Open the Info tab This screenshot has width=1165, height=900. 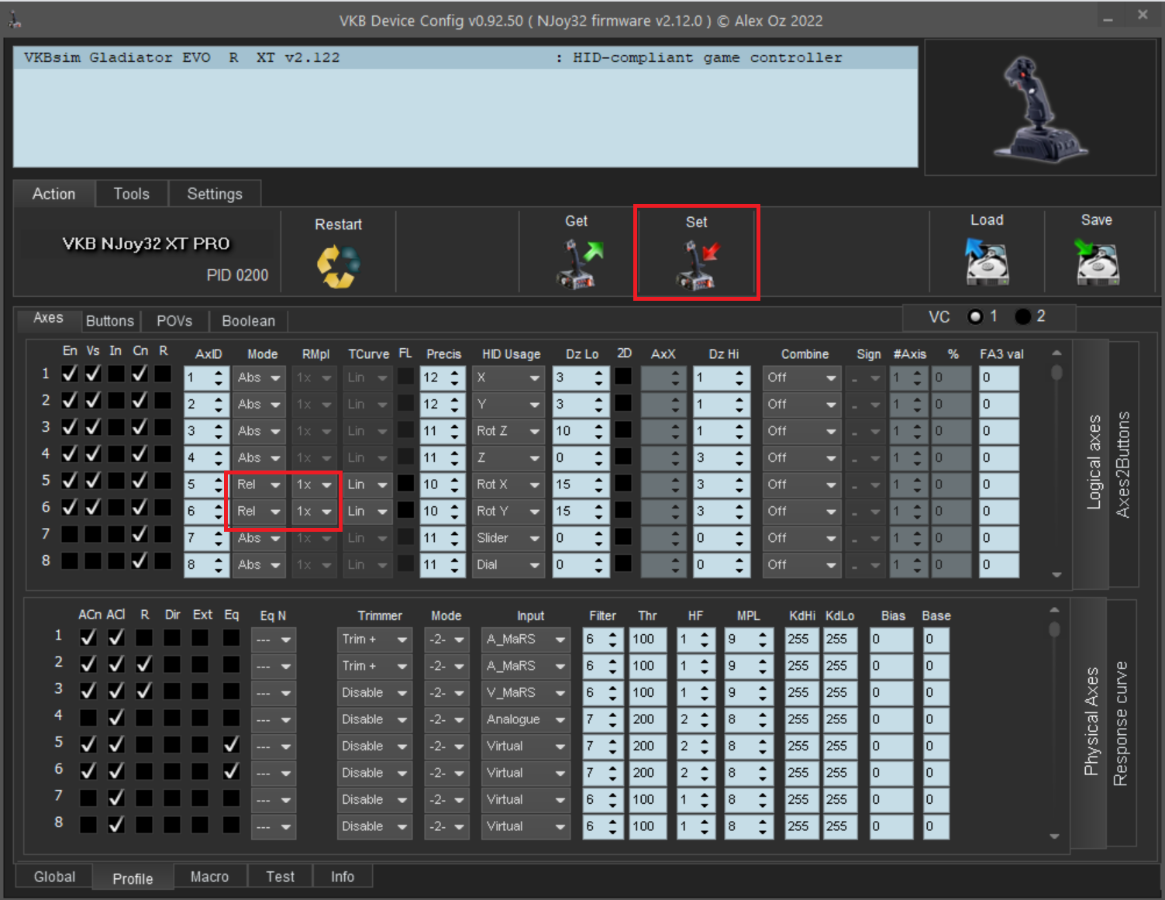click(x=343, y=877)
